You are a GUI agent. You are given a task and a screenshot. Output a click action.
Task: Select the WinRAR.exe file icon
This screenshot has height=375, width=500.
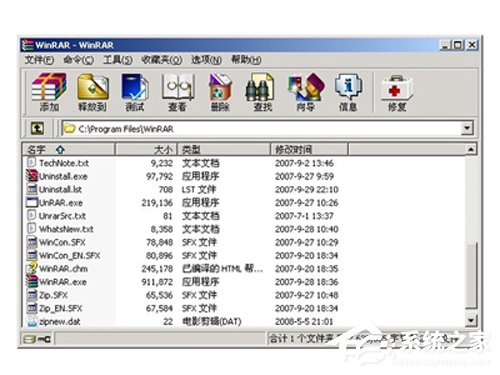tap(32, 281)
